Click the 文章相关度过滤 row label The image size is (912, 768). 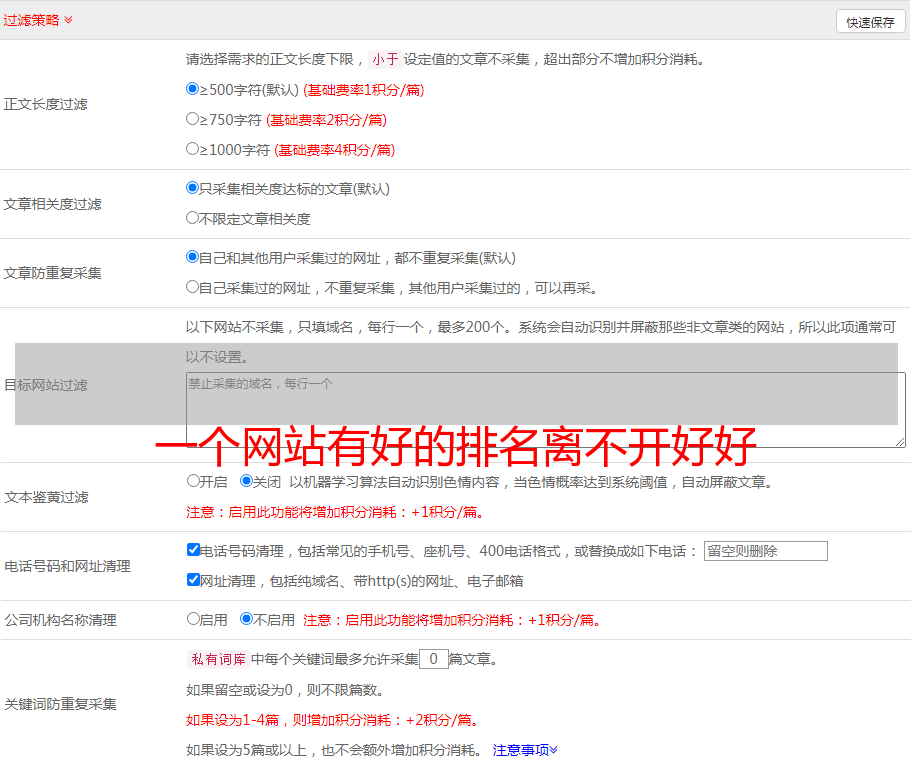52,204
